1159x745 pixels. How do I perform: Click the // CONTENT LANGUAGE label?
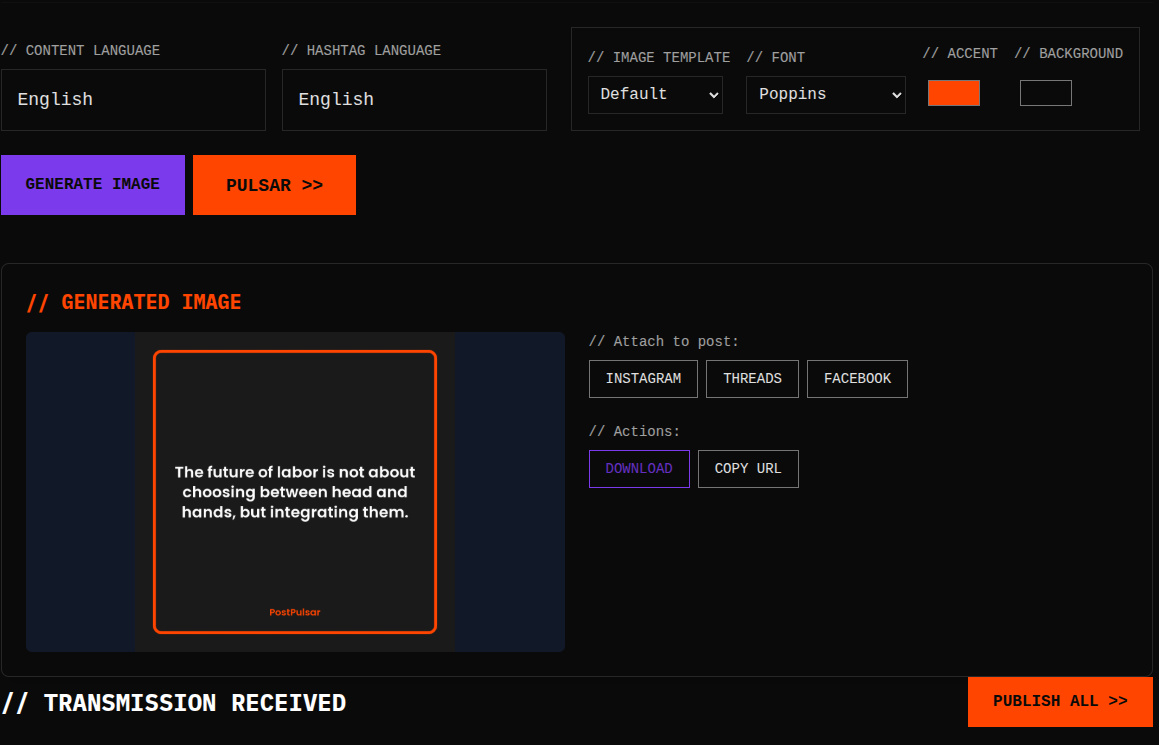pyautogui.click(x=81, y=50)
